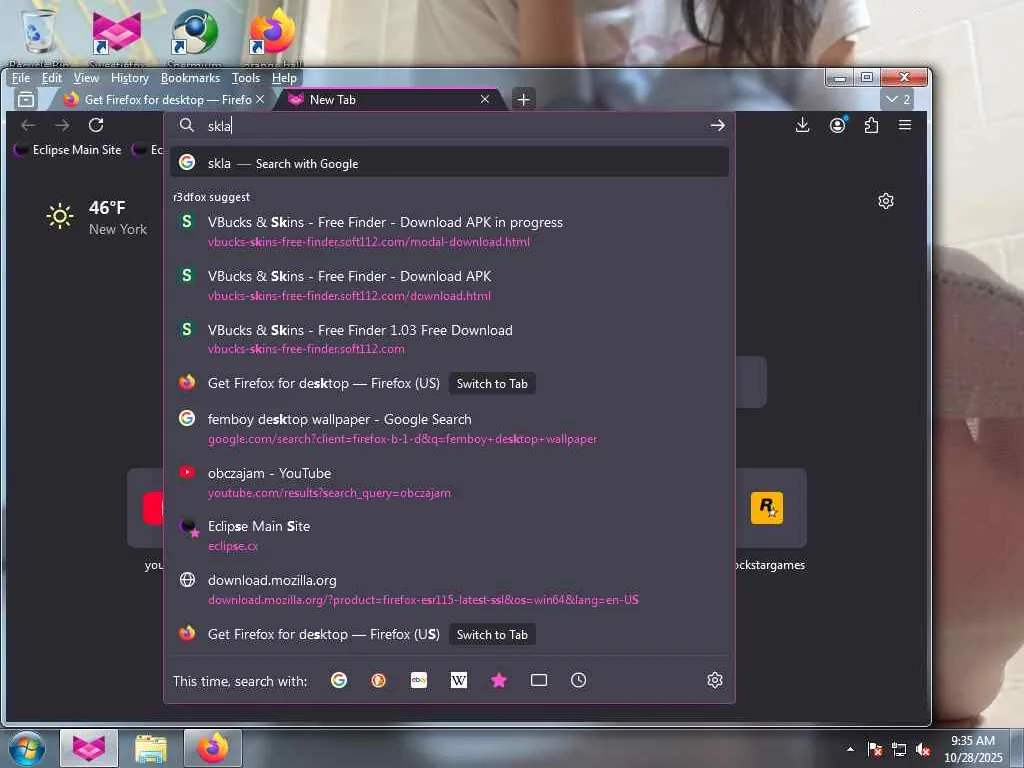Expand the list all tabs dropdown
This screenshot has width=1024, height=768.
point(898,99)
